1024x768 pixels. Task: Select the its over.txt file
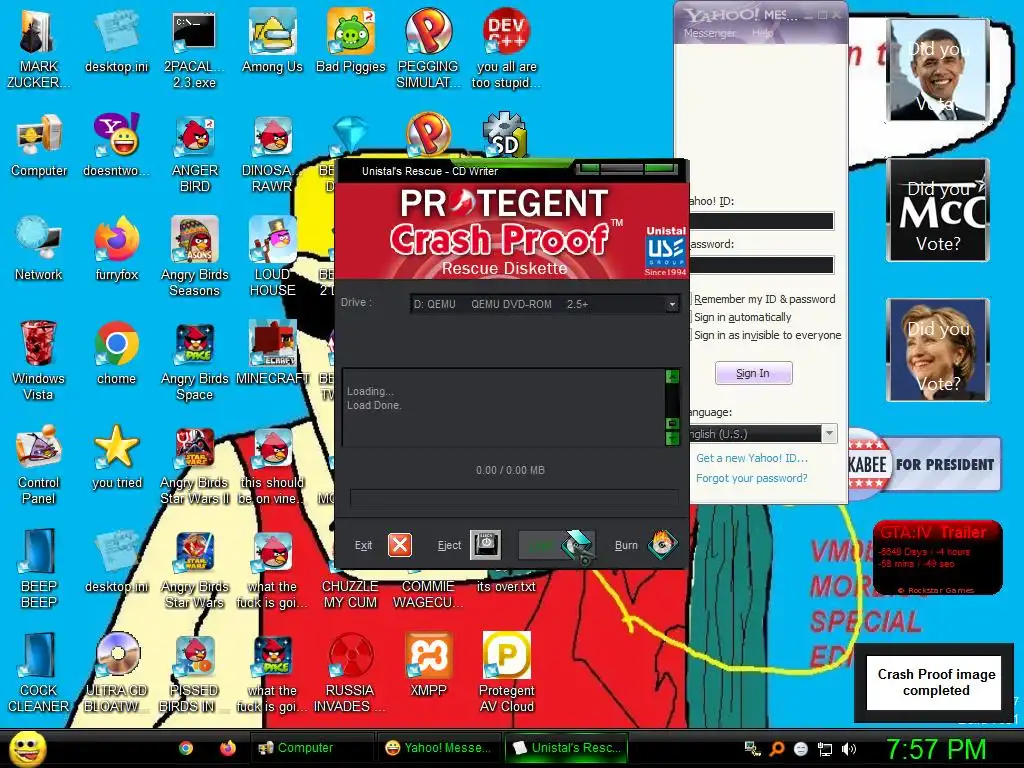[506, 586]
